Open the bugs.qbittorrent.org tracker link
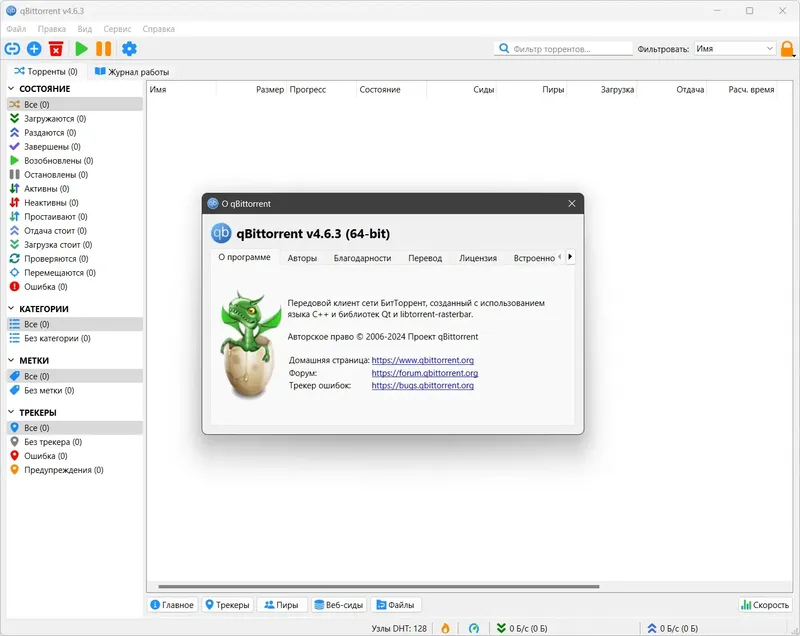The height and width of the screenshot is (636, 800). [x=421, y=385]
